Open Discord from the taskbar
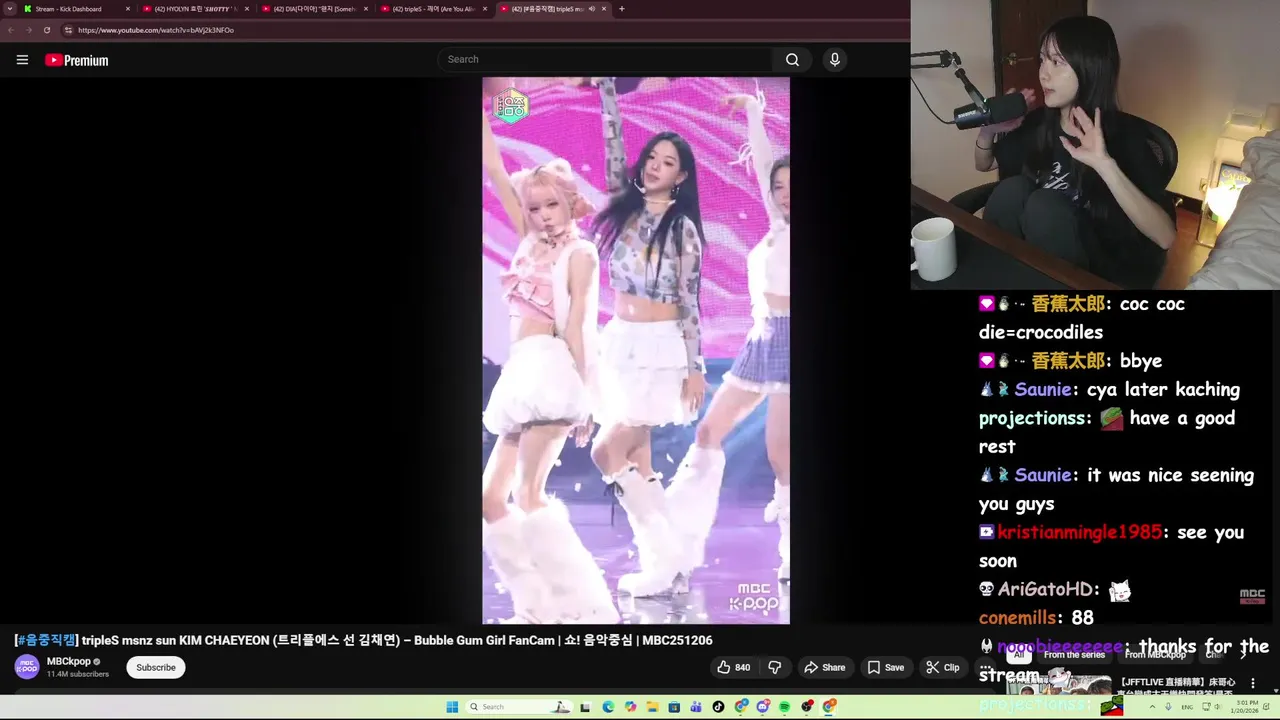1280x720 pixels. (763, 707)
